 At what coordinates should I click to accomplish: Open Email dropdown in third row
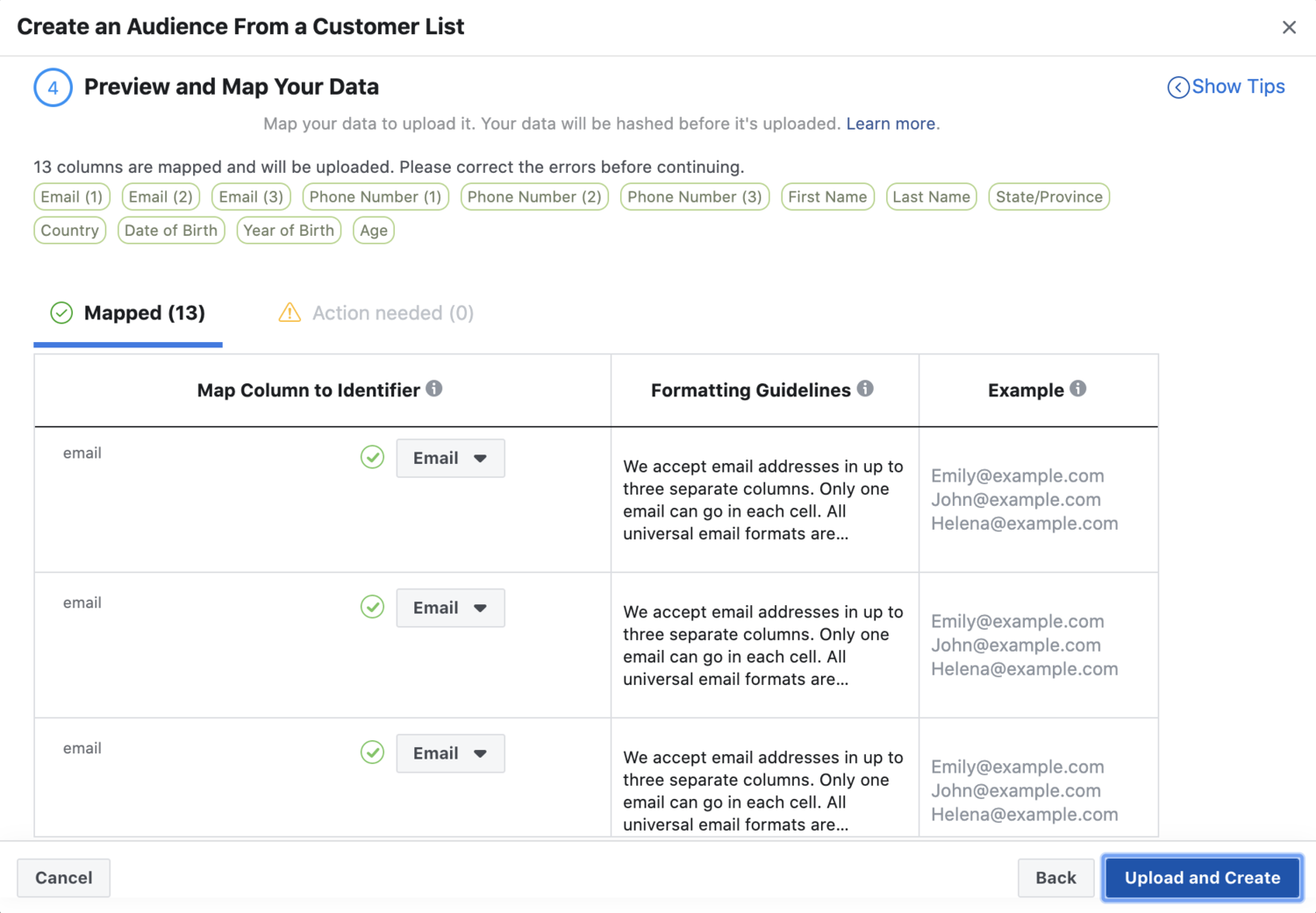click(450, 753)
